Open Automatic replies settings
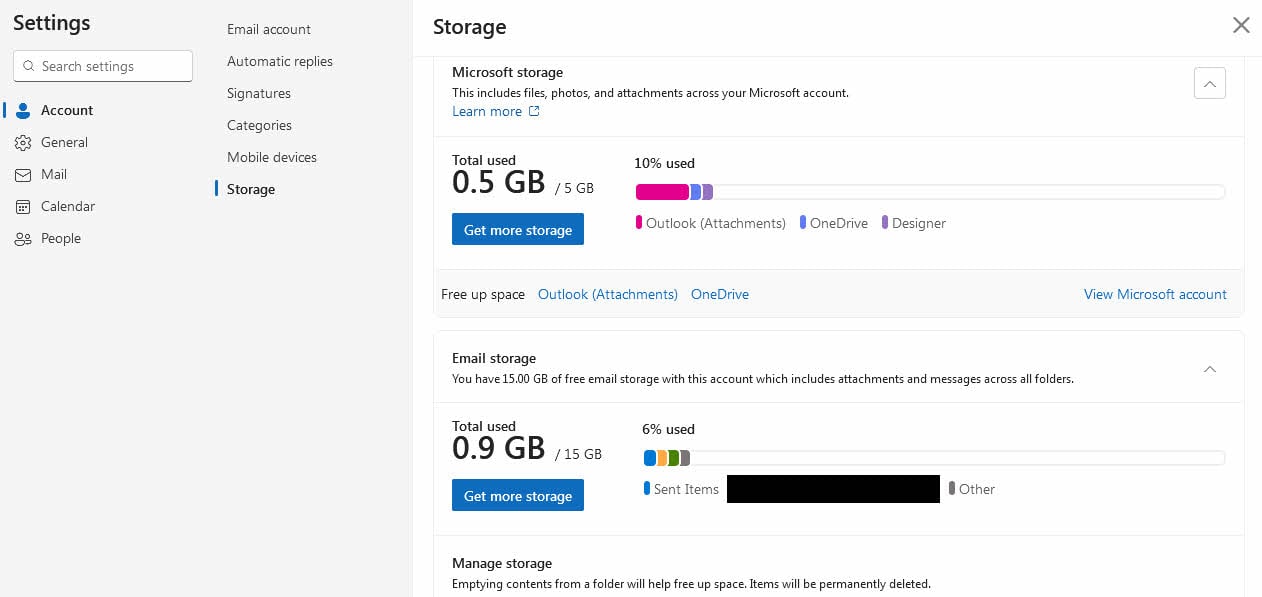The image size is (1262, 597). pyautogui.click(x=280, y=61)
